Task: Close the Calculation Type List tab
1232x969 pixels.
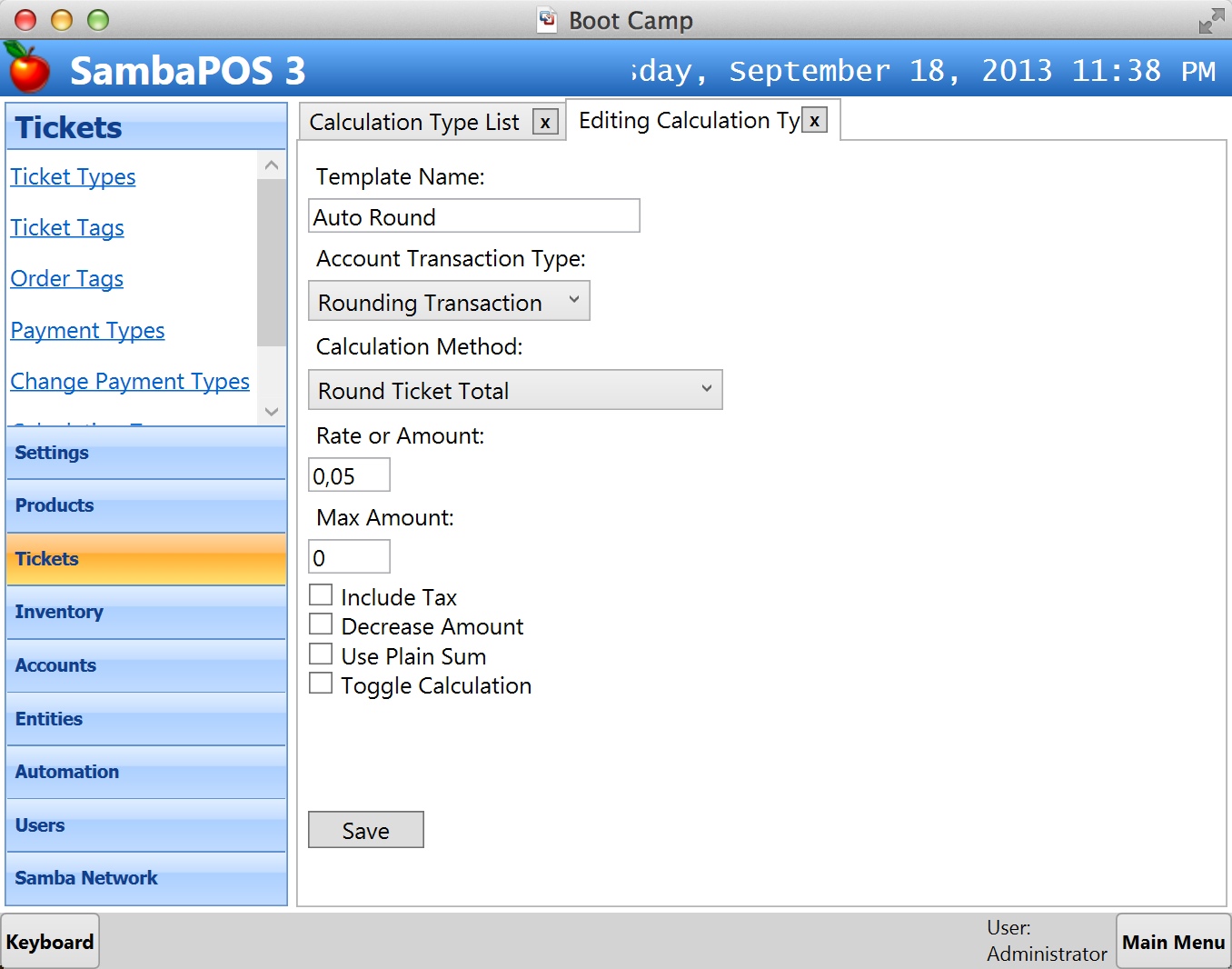Action: coord(545,122)
